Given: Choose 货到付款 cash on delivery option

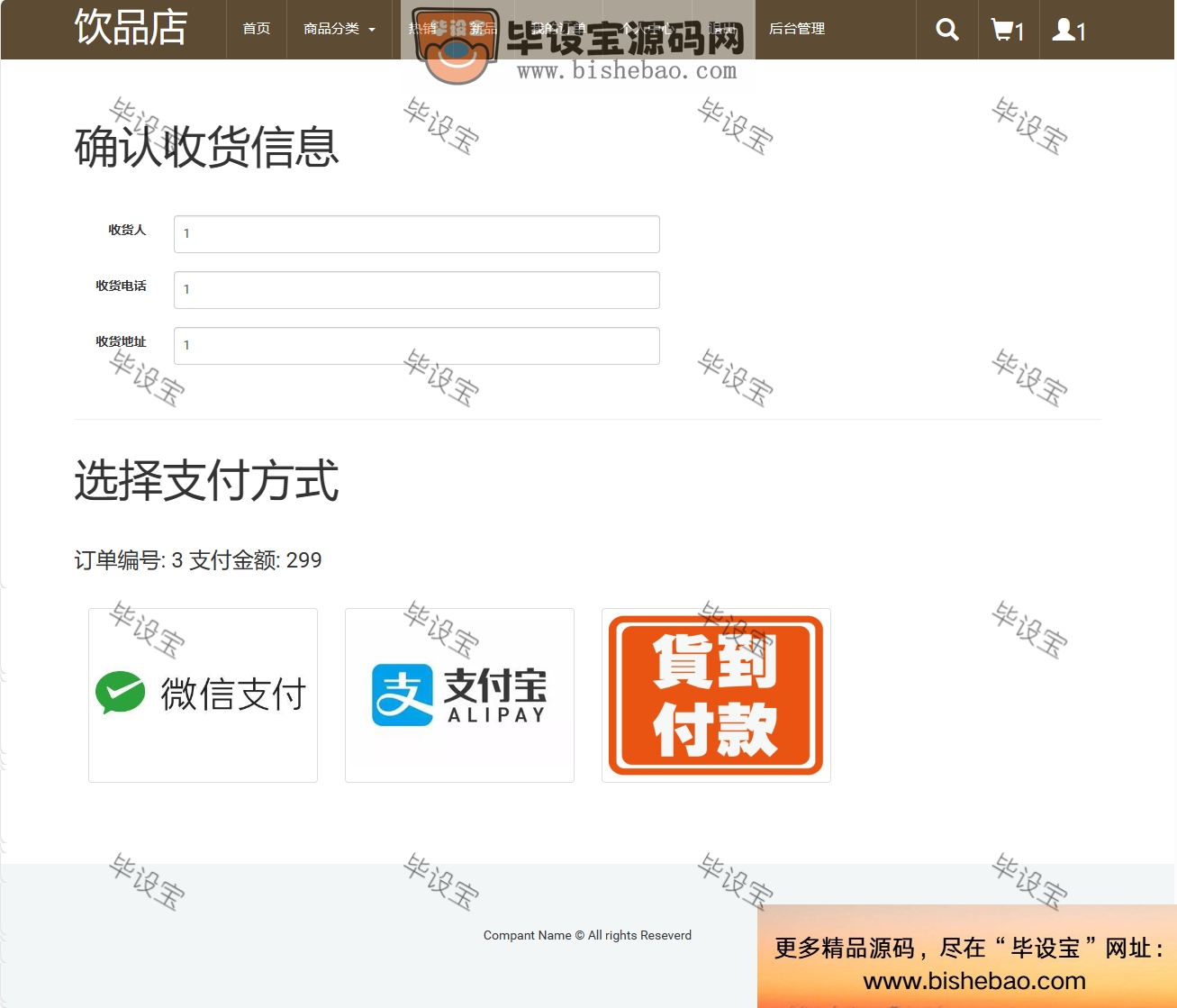Looking at the screenshot, I should click(x=716, y=695).
